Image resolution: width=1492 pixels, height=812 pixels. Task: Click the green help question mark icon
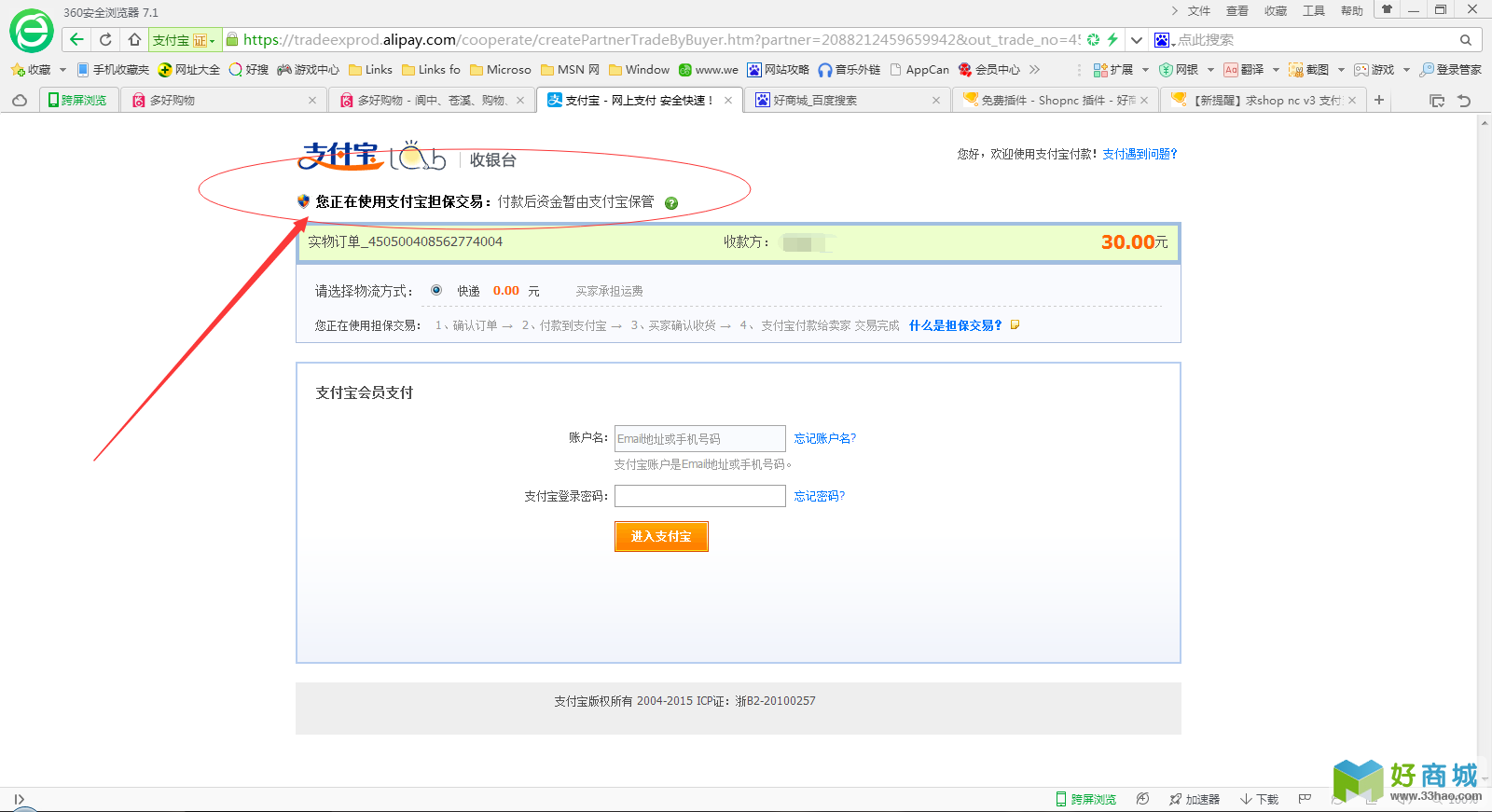(671, 203)
